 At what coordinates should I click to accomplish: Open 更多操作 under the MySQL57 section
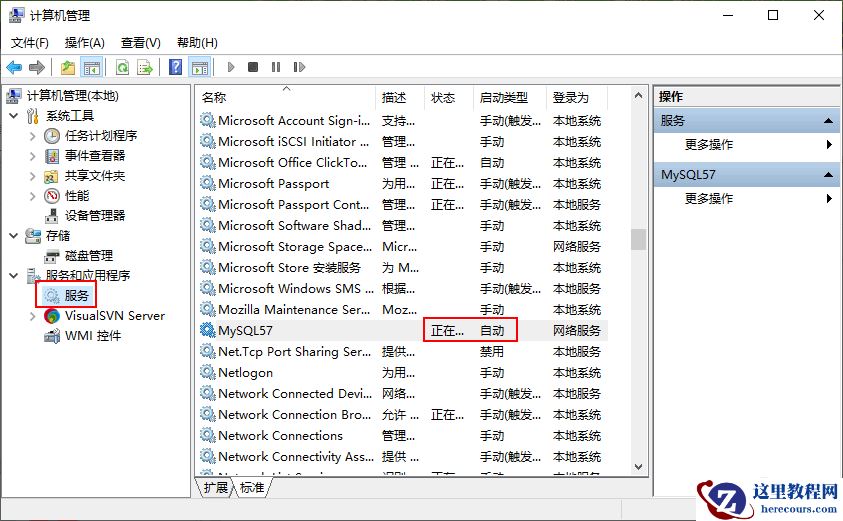[x=709, y=198]
